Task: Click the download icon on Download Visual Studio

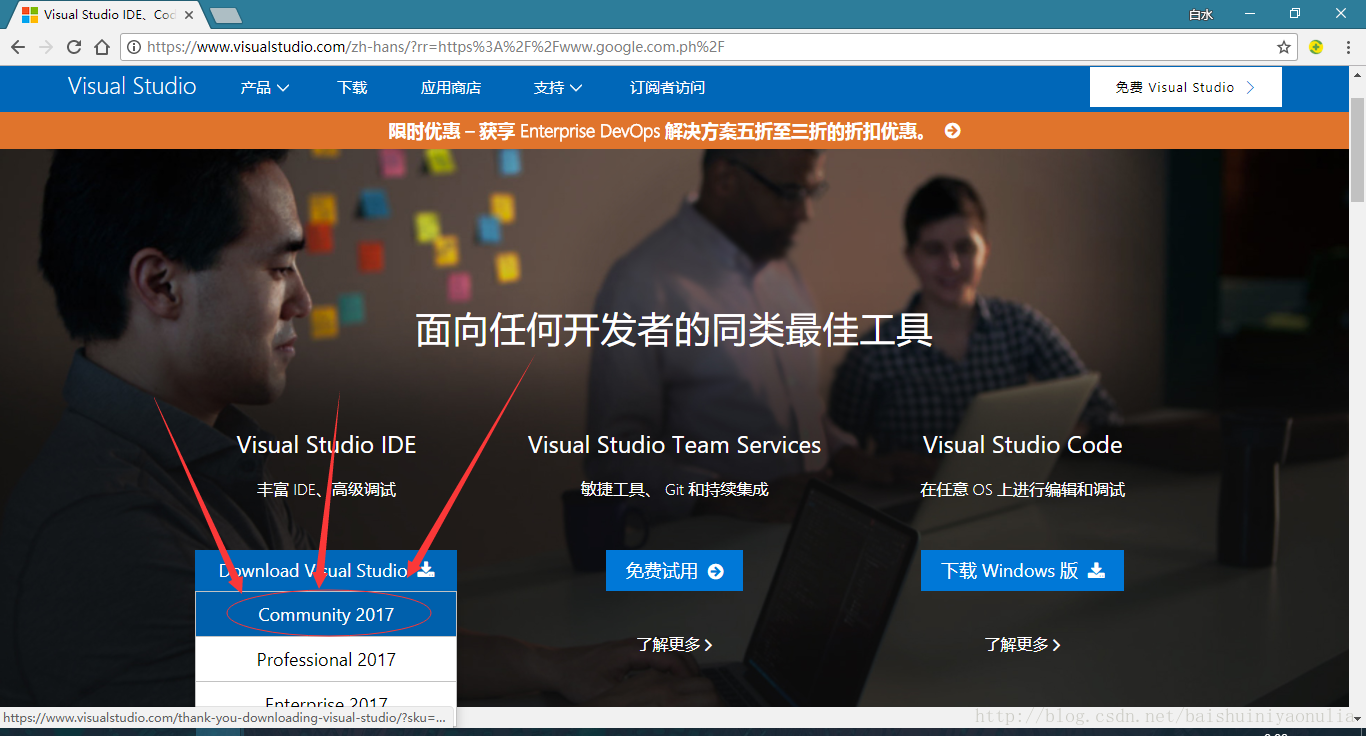Action: (426, 570)
